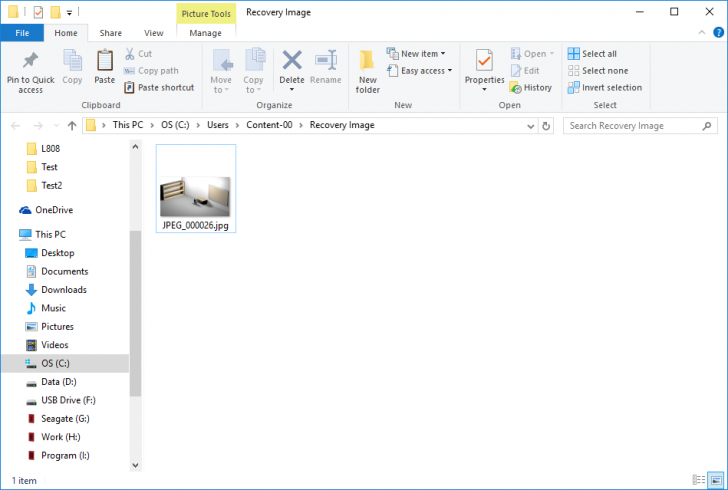Click the search magnifier icon
The height and width of the screenshot is (490, 728).
(x=707, y=126)
